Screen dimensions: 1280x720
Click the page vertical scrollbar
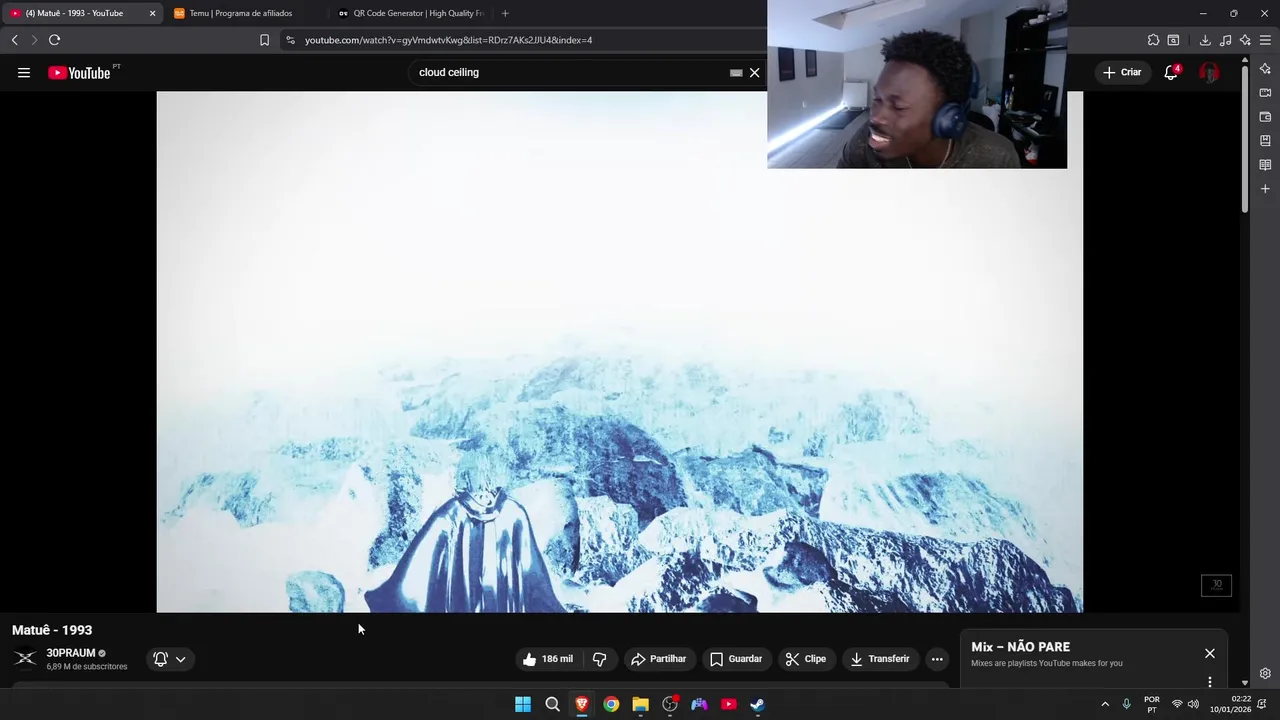pyautogui.click(x=1245, y=140)
